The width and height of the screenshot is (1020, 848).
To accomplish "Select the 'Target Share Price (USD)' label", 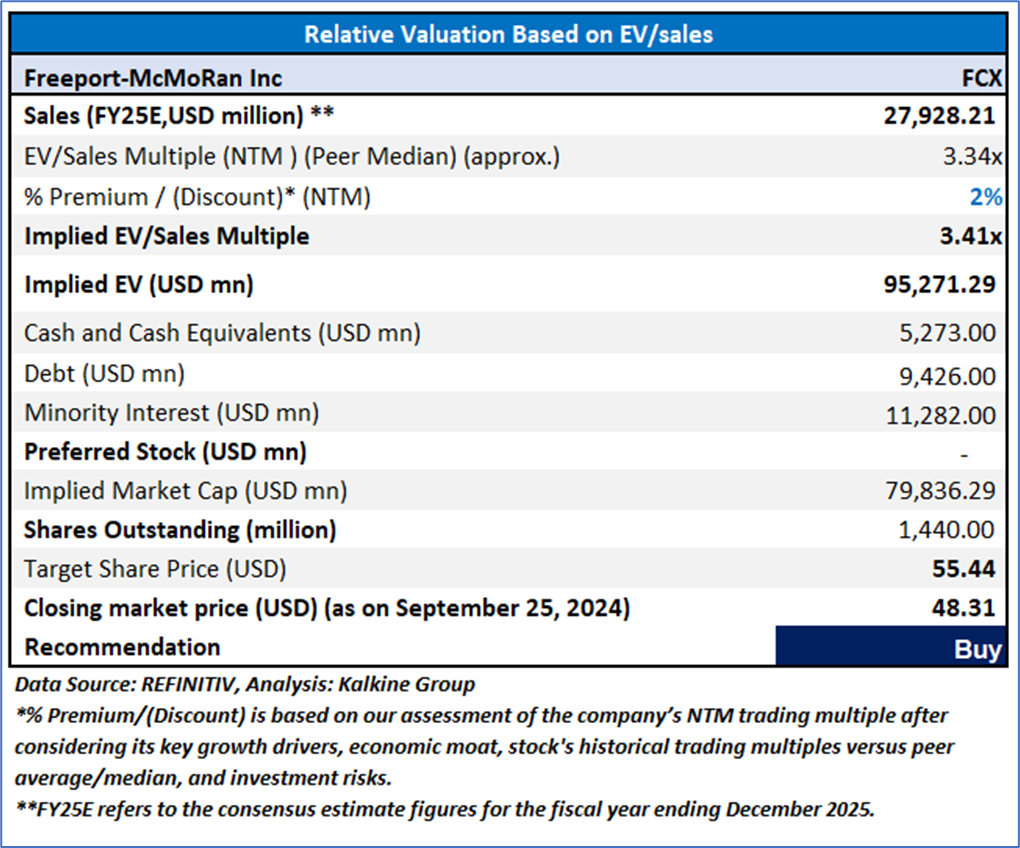I will click(x=155, y=569).
